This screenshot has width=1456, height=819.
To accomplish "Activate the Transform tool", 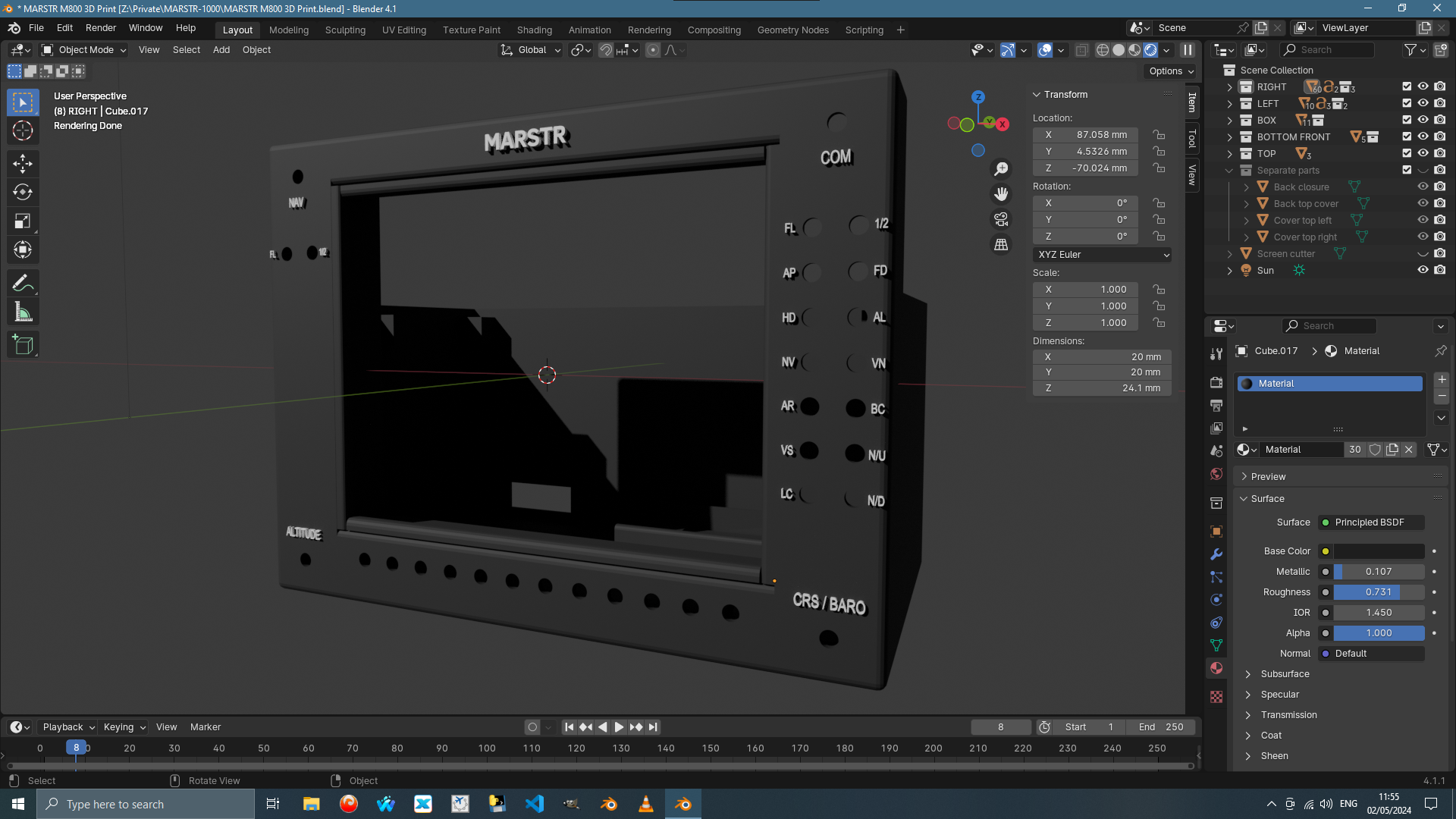I will pos(23,249).
